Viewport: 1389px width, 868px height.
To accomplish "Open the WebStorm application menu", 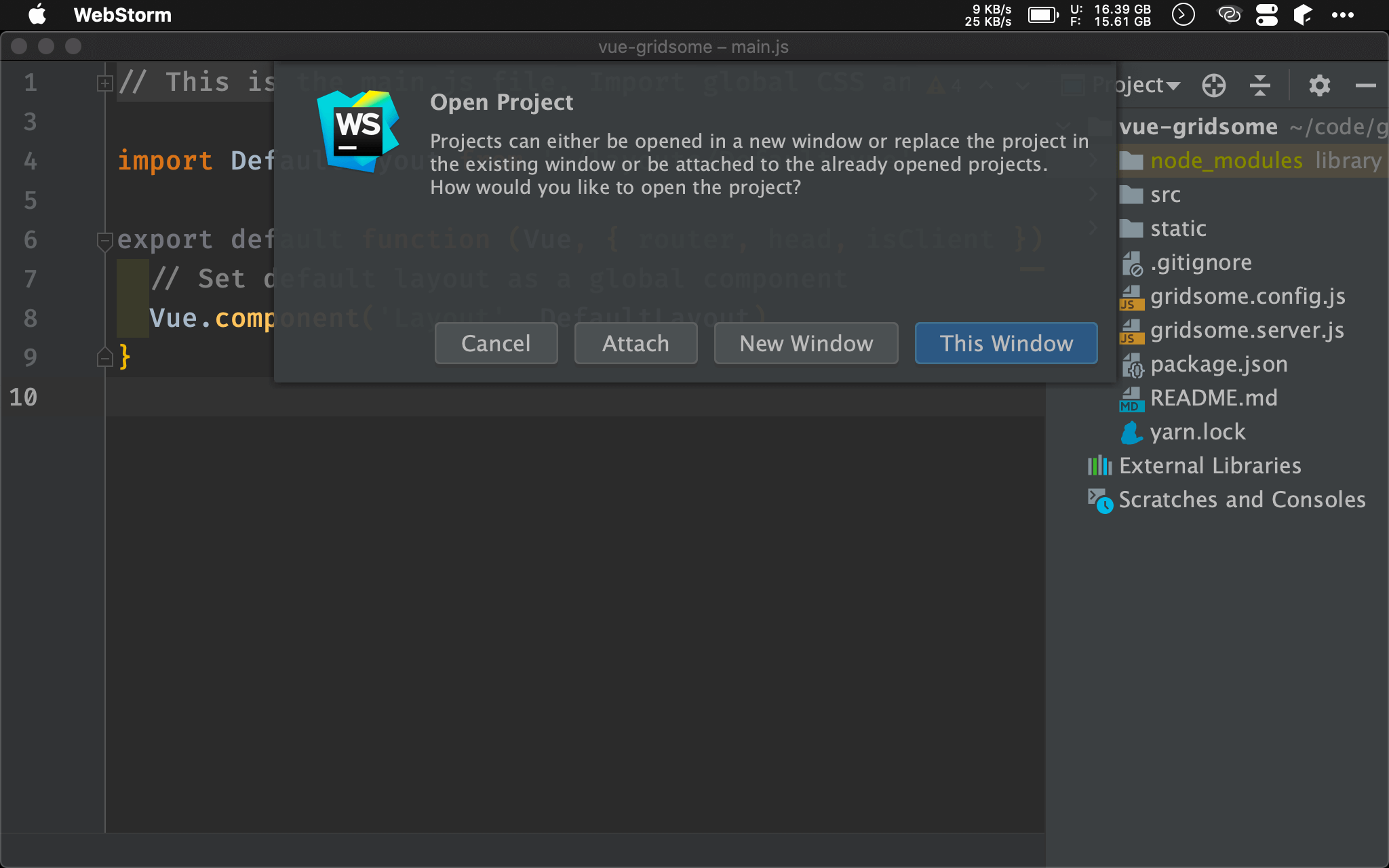I will [122, 15].
